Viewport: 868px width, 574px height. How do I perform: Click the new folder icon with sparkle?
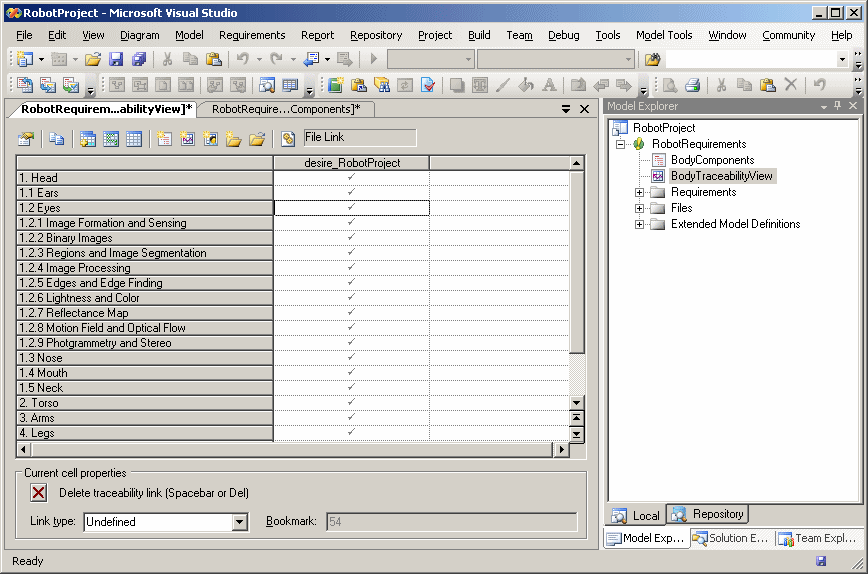coord(233,138)
